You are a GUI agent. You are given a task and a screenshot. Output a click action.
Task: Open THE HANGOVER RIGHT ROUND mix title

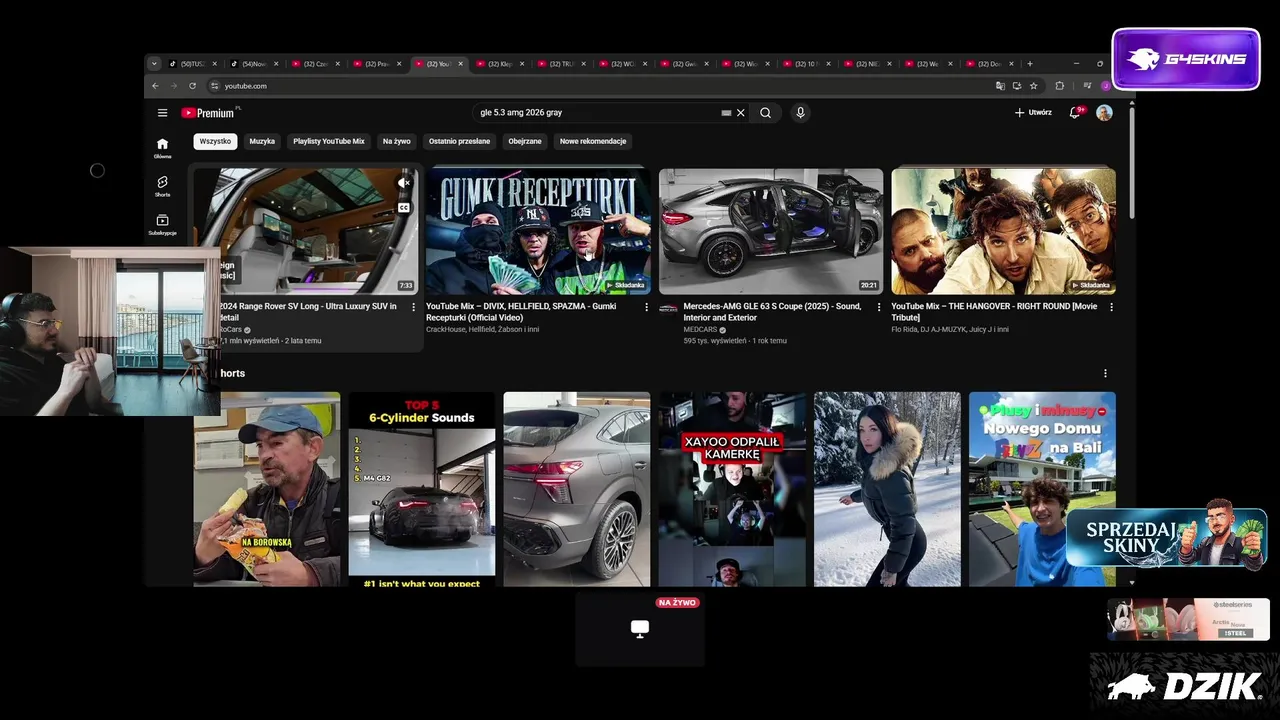click(x=994, y=312)
